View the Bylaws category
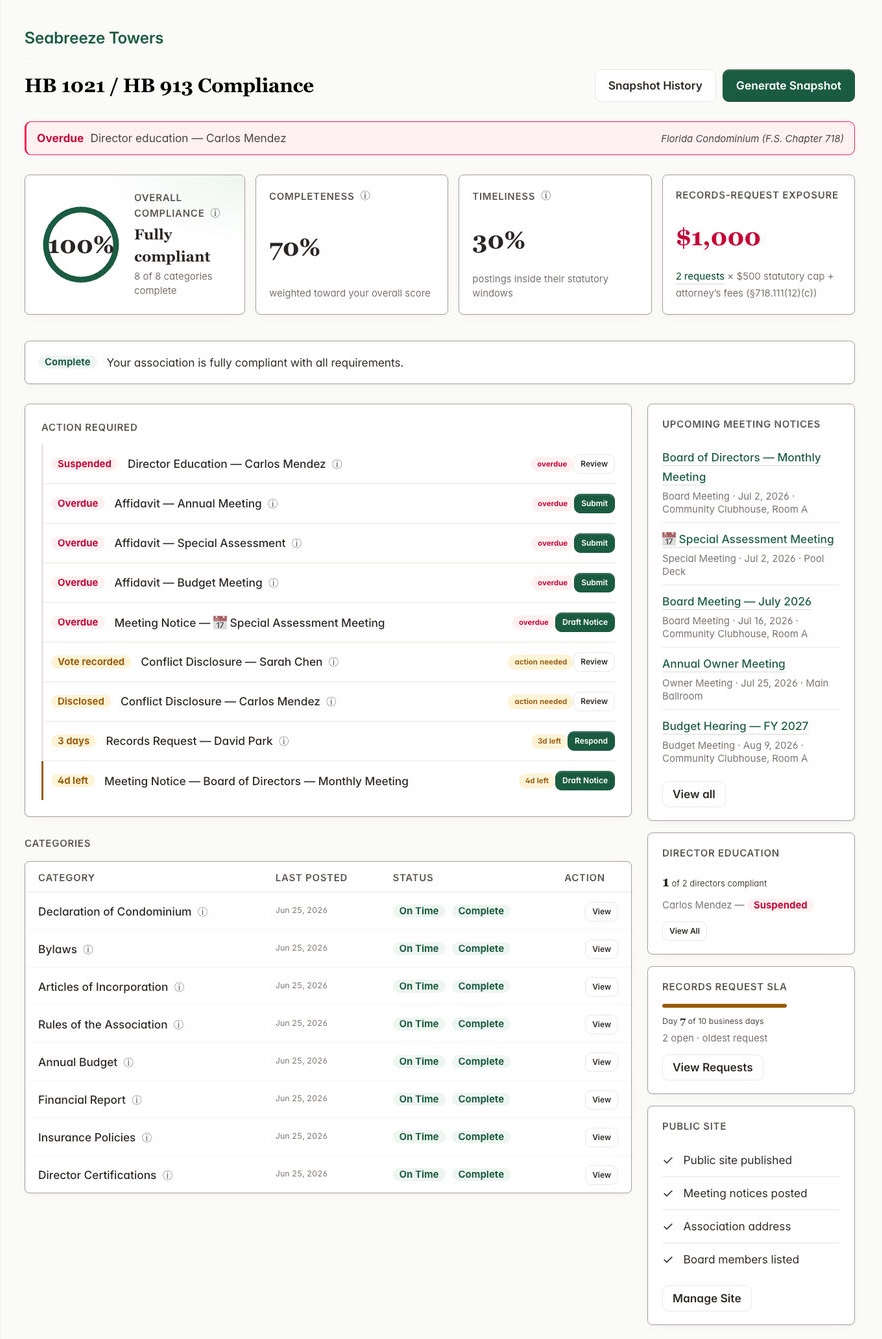This screenshot has width=882, height=1339. point(601,949)
